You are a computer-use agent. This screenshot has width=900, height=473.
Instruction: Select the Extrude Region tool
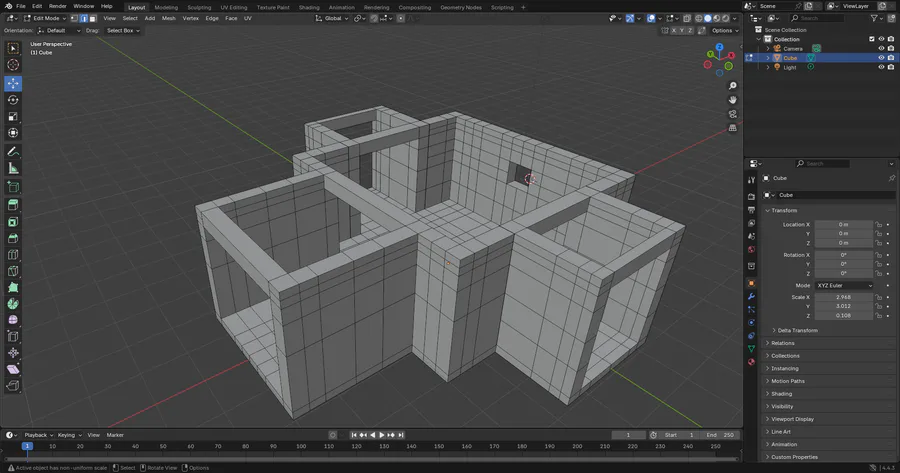(13, 205)
